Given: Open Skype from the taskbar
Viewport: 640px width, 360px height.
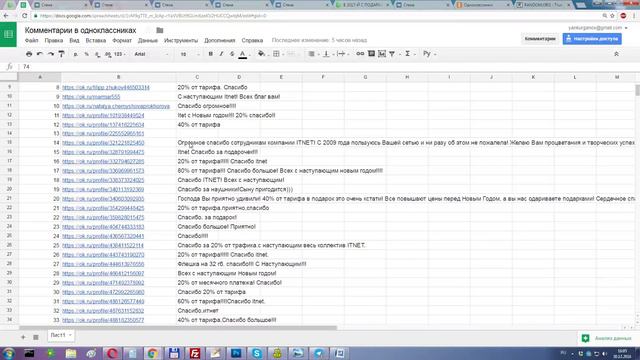Looking at the screenshot, I should [257, 353].
